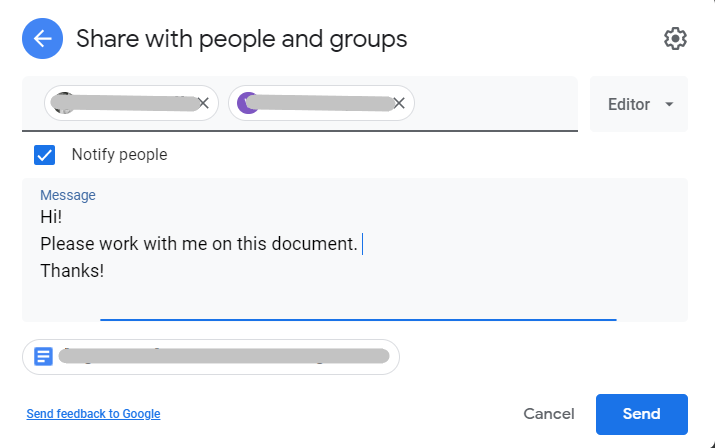Remove the first recipient chip
715x448 pixels.
tap(203, 103)
